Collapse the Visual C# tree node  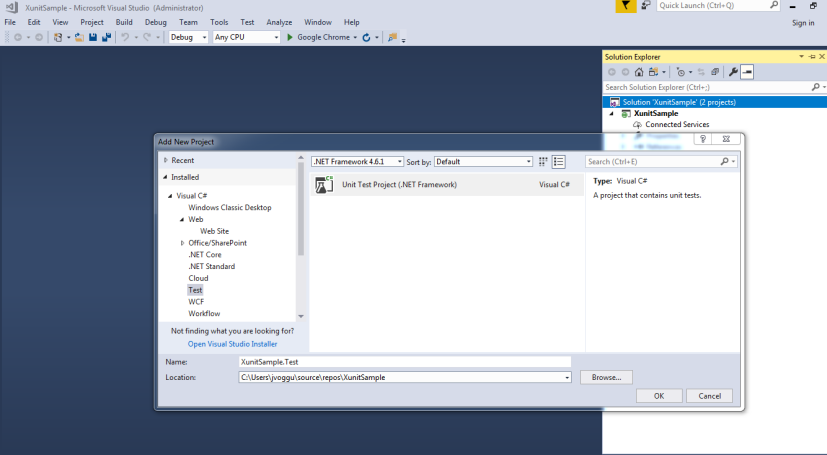pyautogui.click(x=170, y=196)
